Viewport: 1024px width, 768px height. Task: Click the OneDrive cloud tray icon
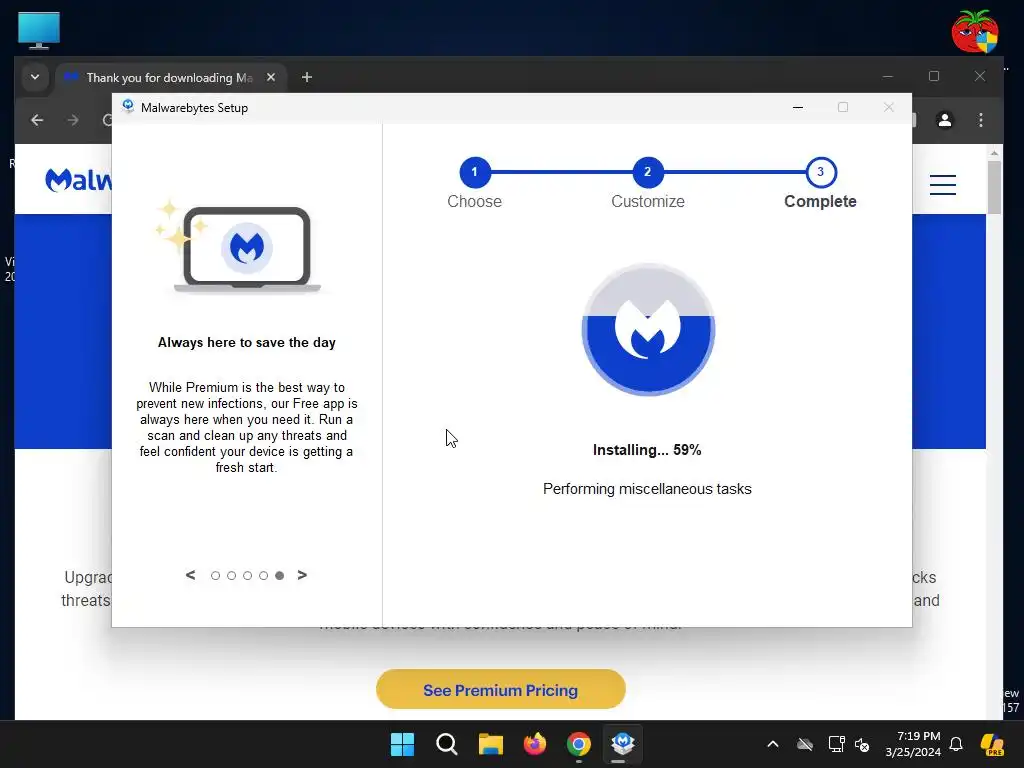(805, 744)
